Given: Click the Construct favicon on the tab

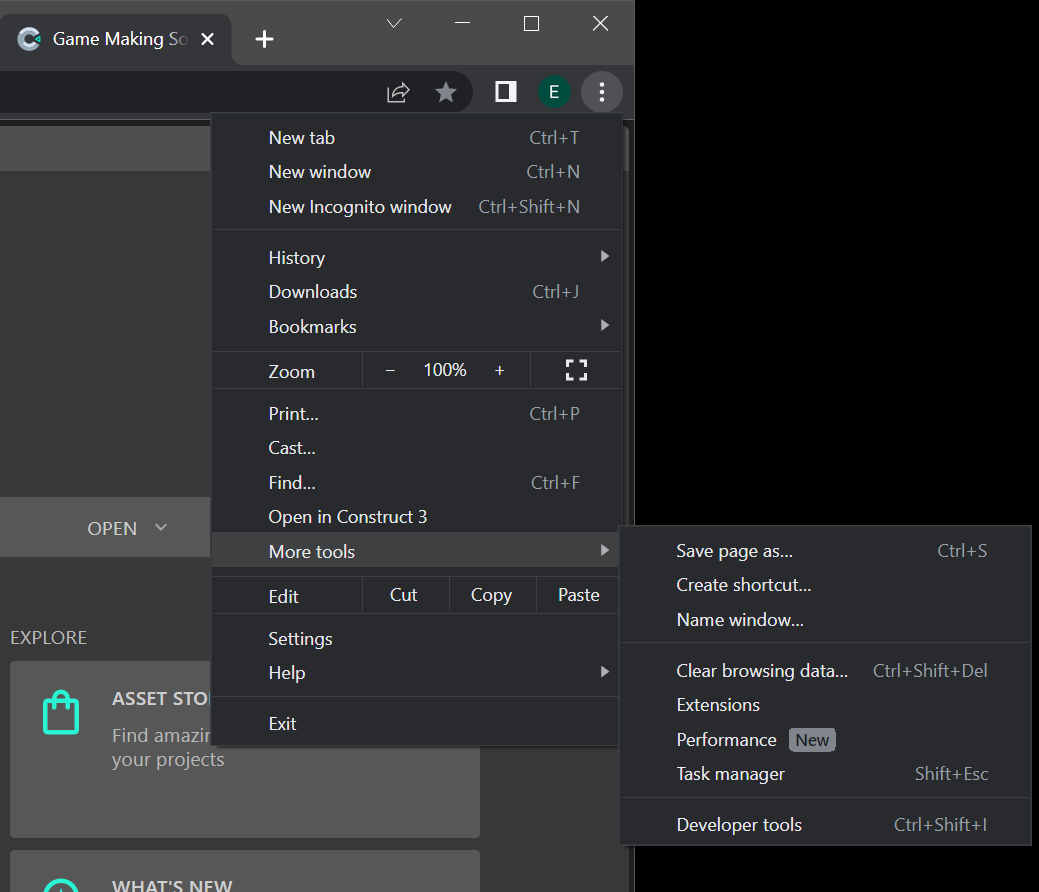Looking at the screenshot, I should click(x=28, y=39).
